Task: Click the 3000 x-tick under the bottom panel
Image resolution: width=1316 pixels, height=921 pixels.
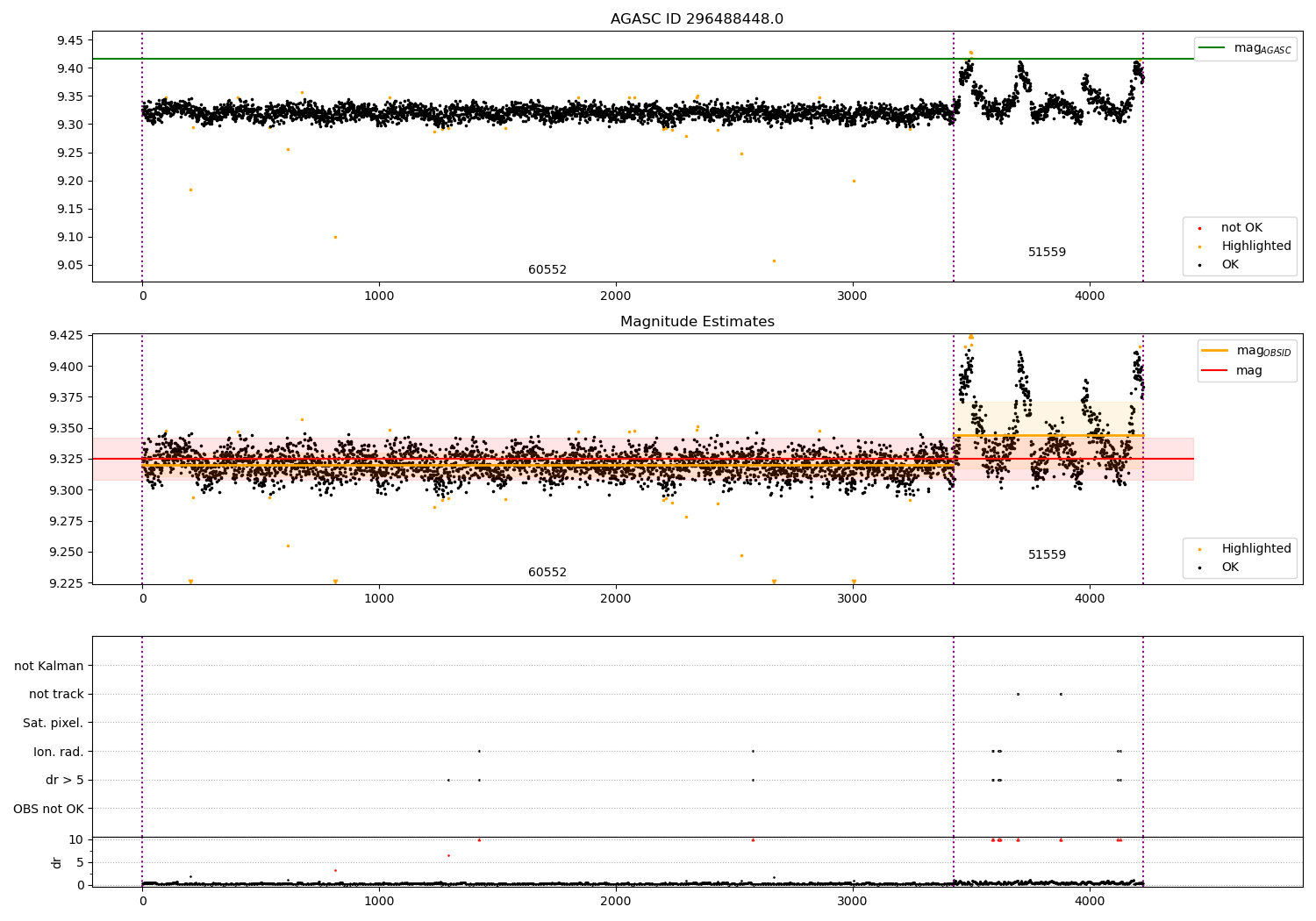Action: coord(853,902)
